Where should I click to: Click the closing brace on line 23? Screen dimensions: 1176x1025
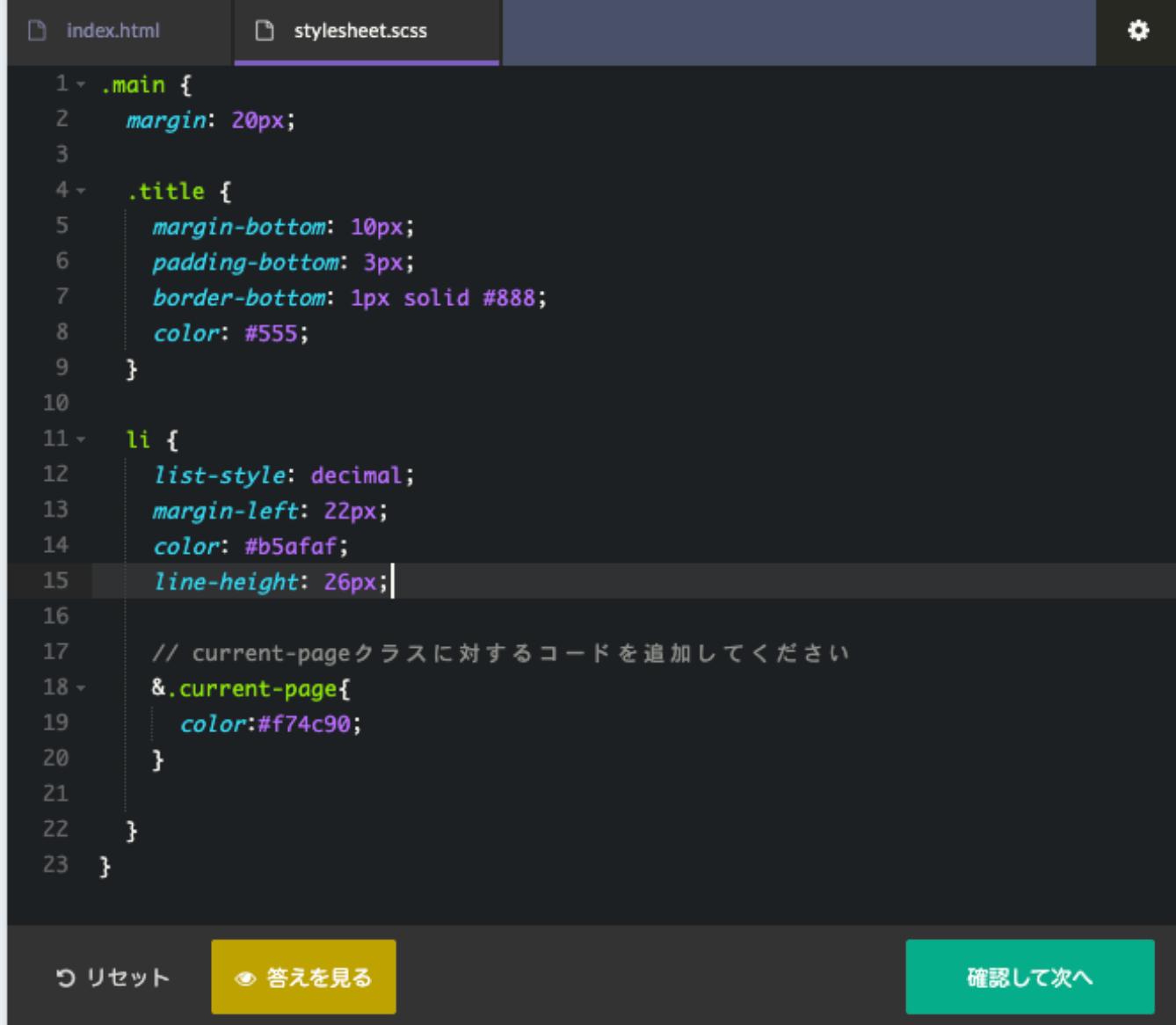click(x=105, y=867)
